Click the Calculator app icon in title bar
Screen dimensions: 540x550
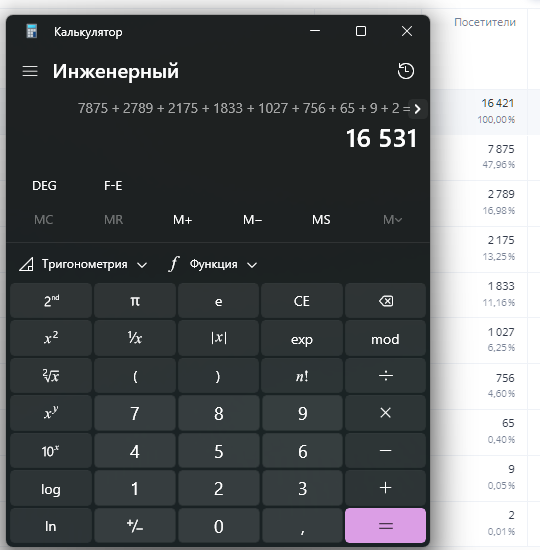click(x=32, y=32)
